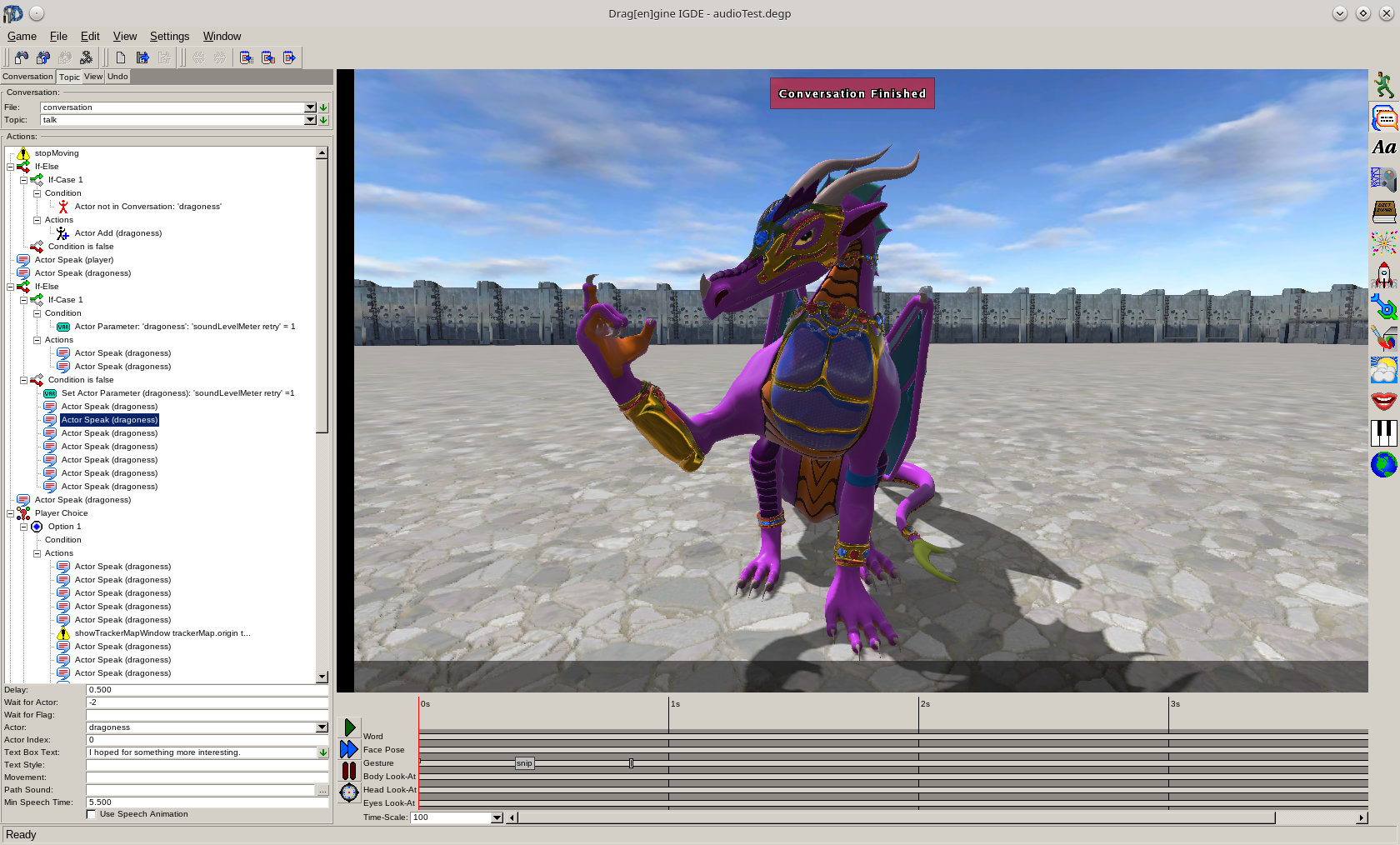The width and height of the screenshot is (1400, 845).
Task: Click the timeline horizontal scrollbar
Action: (896, 817)
